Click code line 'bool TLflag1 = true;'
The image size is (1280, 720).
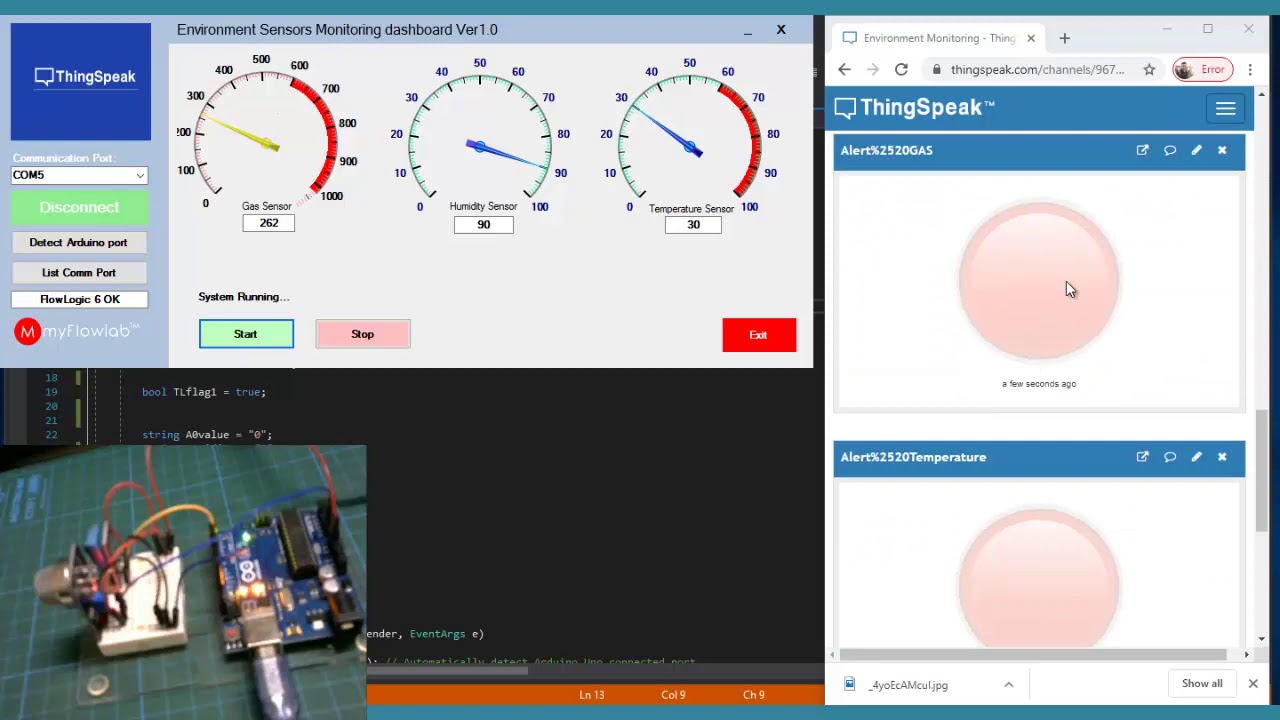pos(204,392)
